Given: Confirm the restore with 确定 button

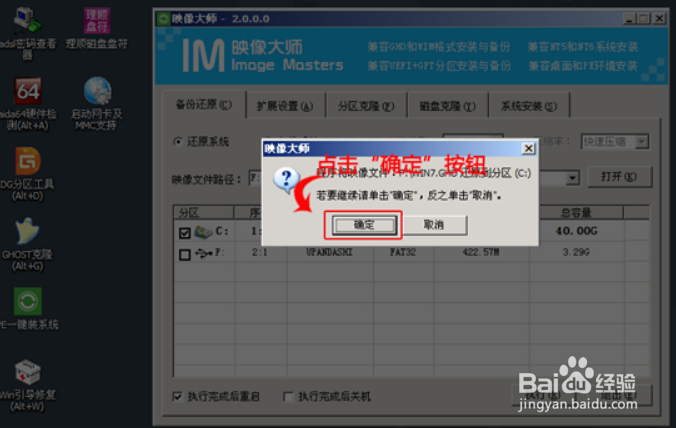Looking at the screenshot, I should [364, 225].
